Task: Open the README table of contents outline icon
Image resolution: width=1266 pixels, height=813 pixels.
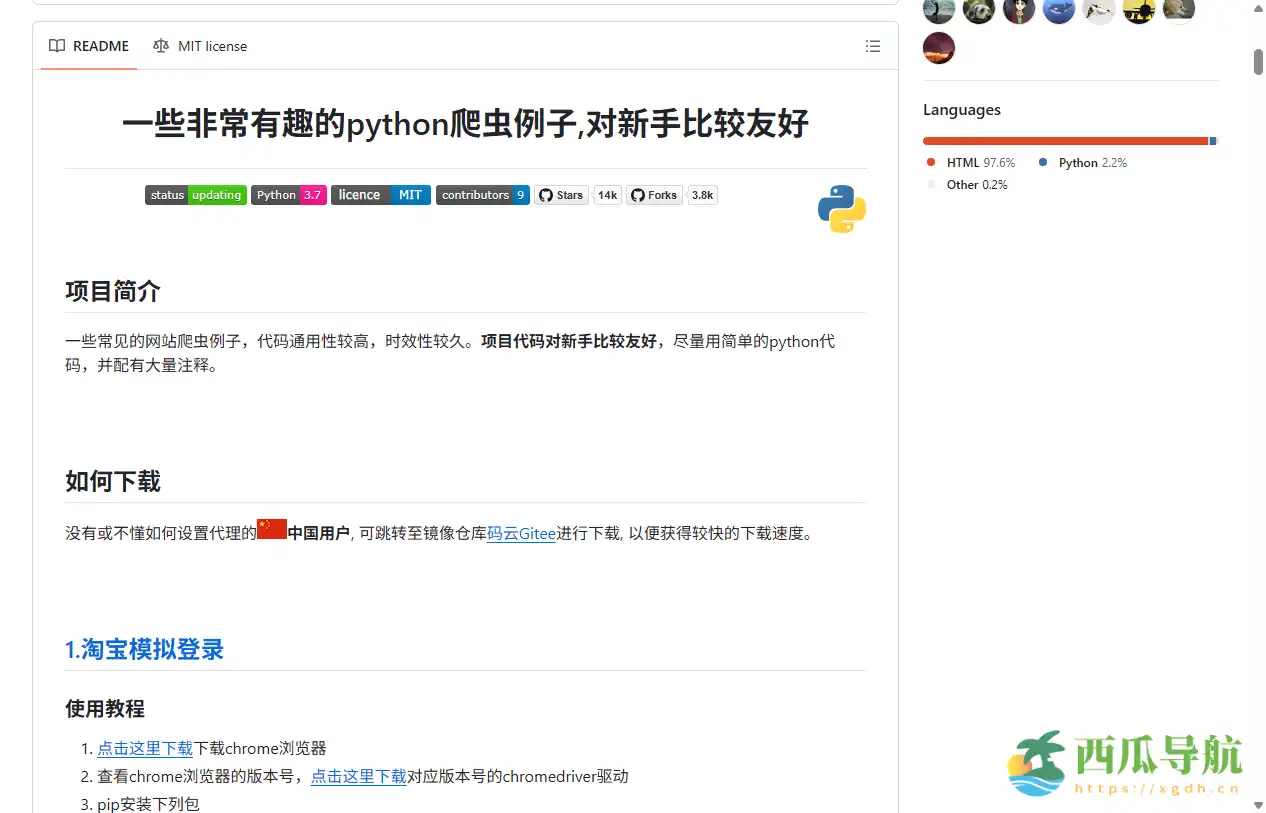Action: tap(872, 46)
